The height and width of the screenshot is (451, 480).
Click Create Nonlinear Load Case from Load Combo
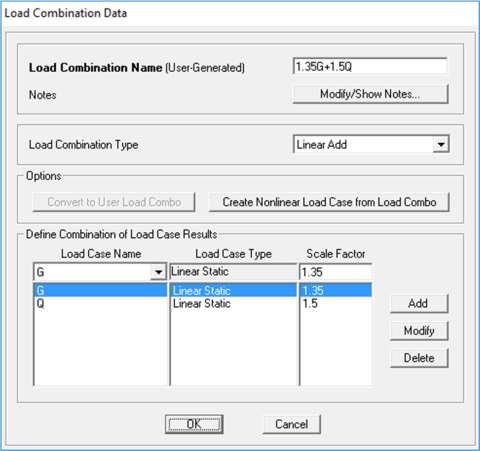click(x=329, y=202)
